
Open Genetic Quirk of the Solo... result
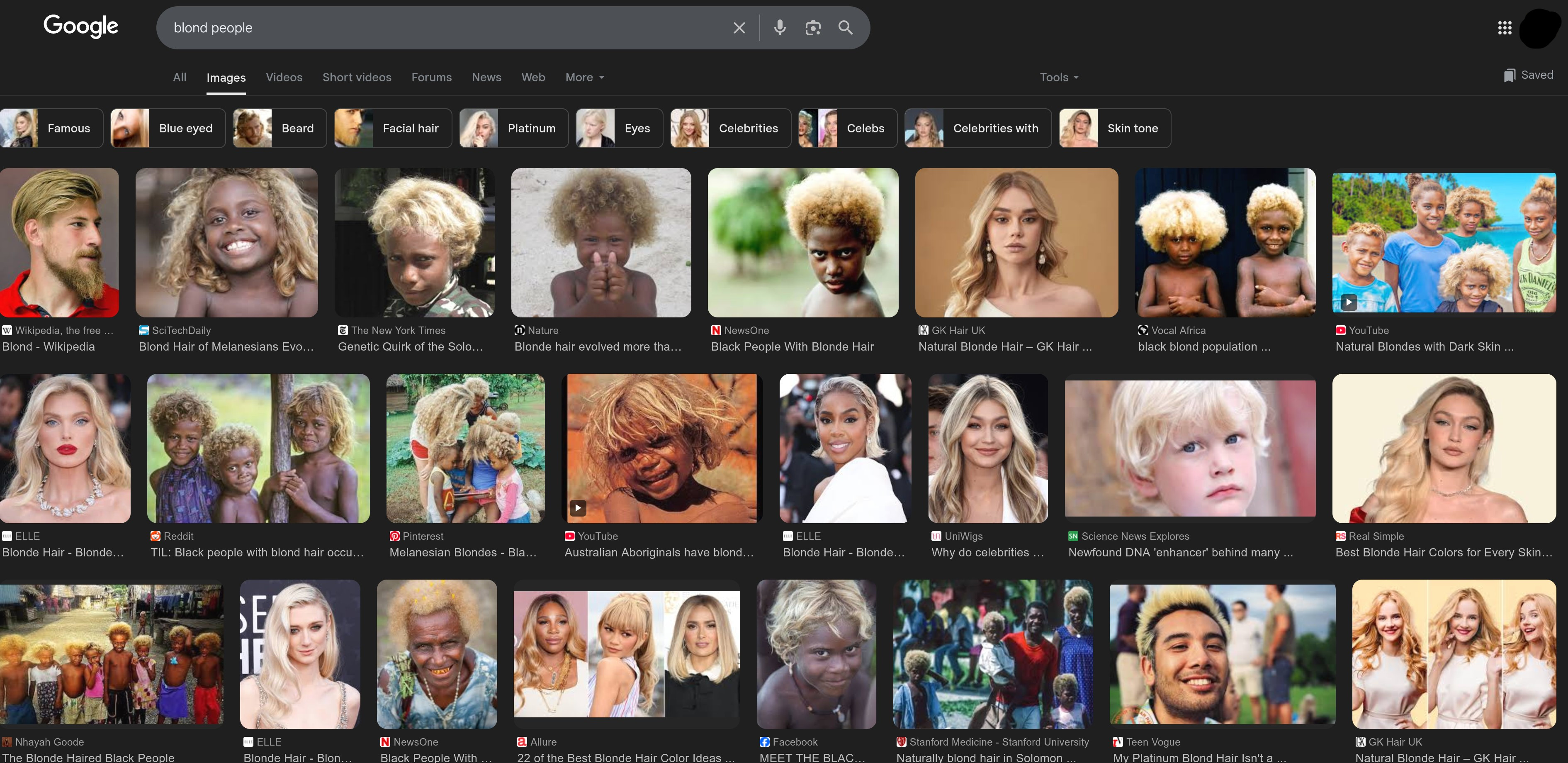tap(410, 346)
